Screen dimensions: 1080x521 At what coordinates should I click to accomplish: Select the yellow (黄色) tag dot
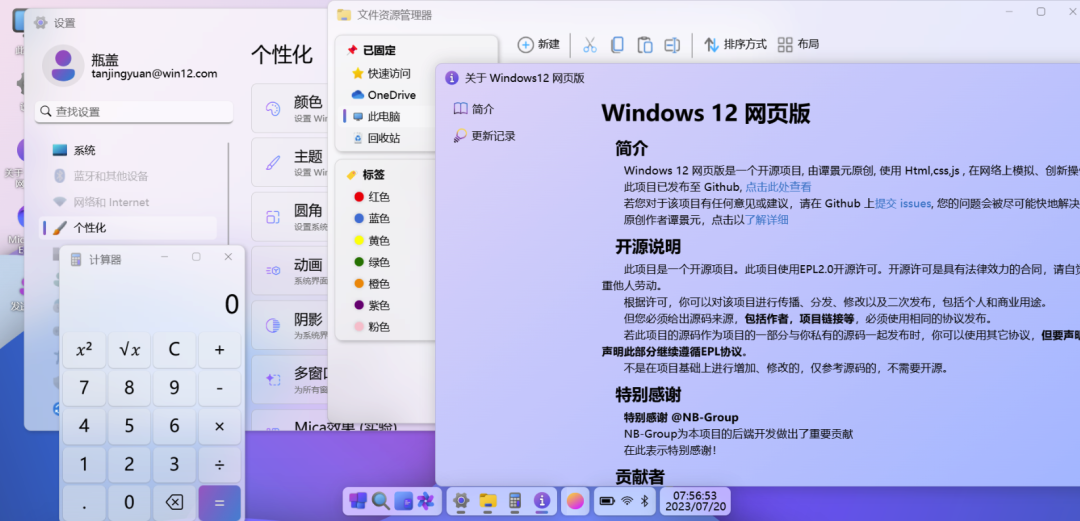[358, 241]
